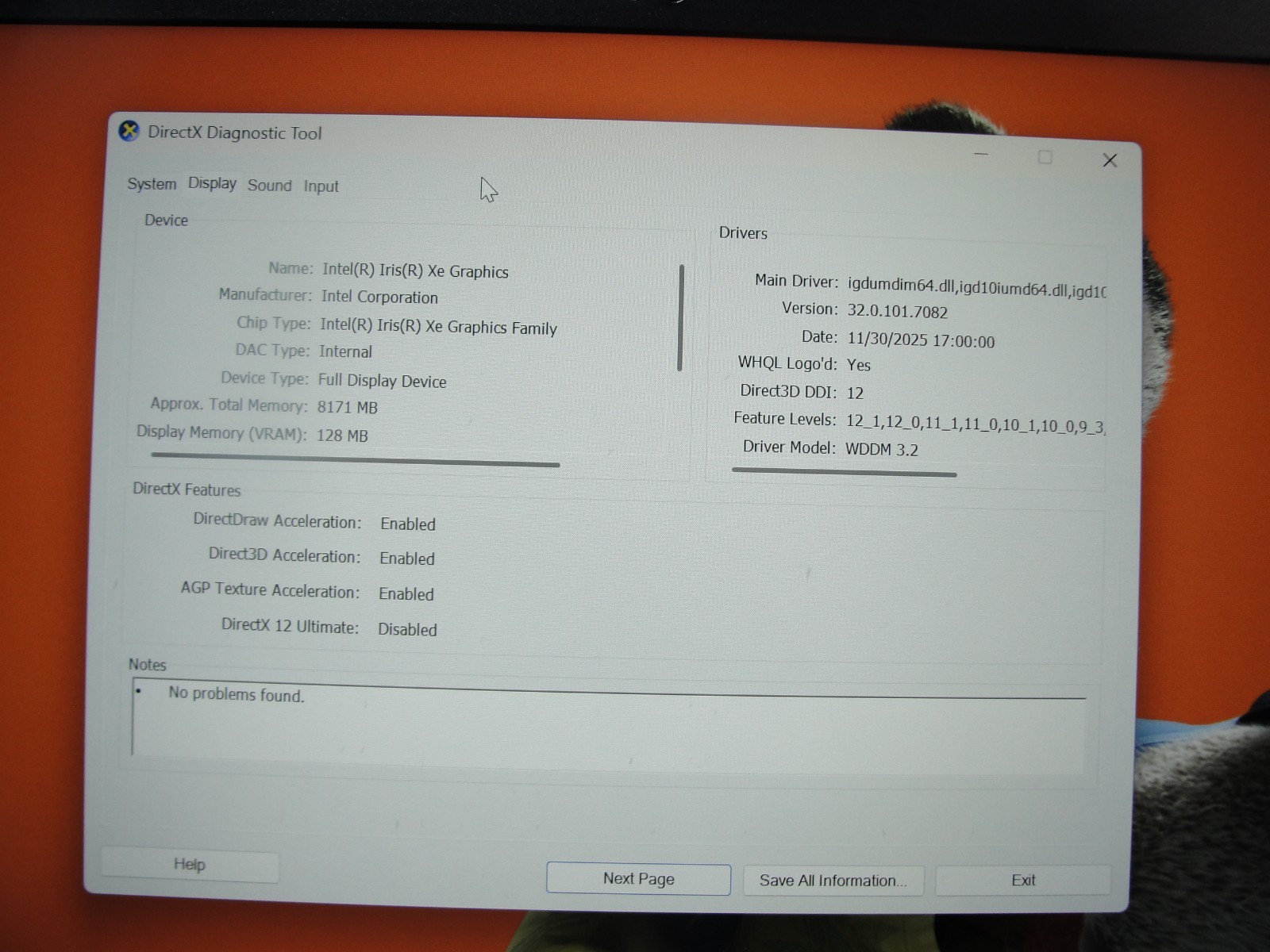This screenshot has height=952, width=1270.
Task: Click 'No problems found.' in Notes box
Action: tap(236, 694)
